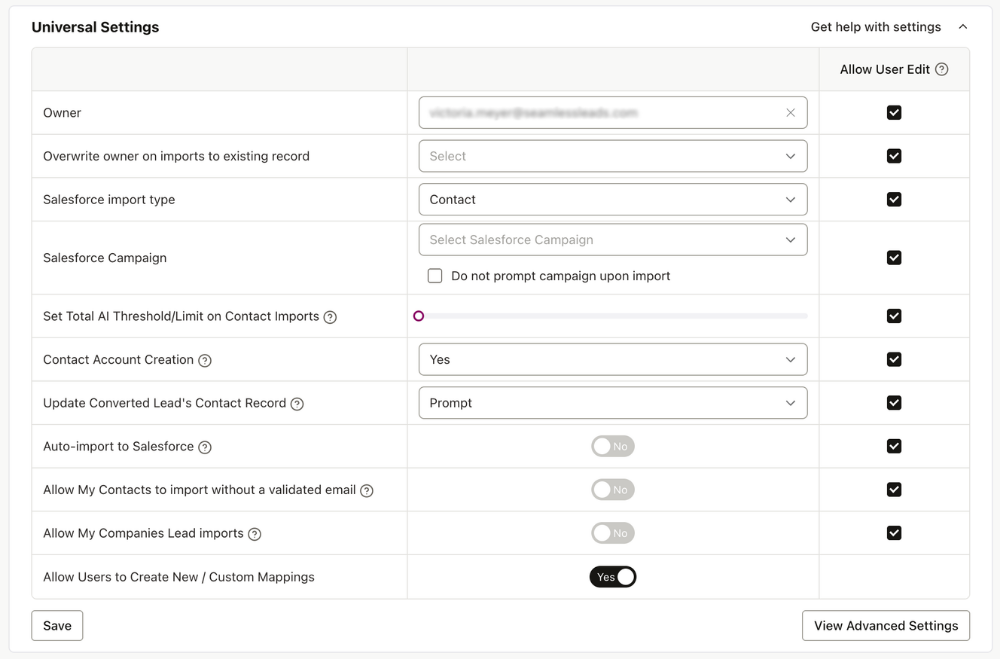This screenshot has height=659, width=1000.
Task: Click the Save button
Action: coord(57,625)
